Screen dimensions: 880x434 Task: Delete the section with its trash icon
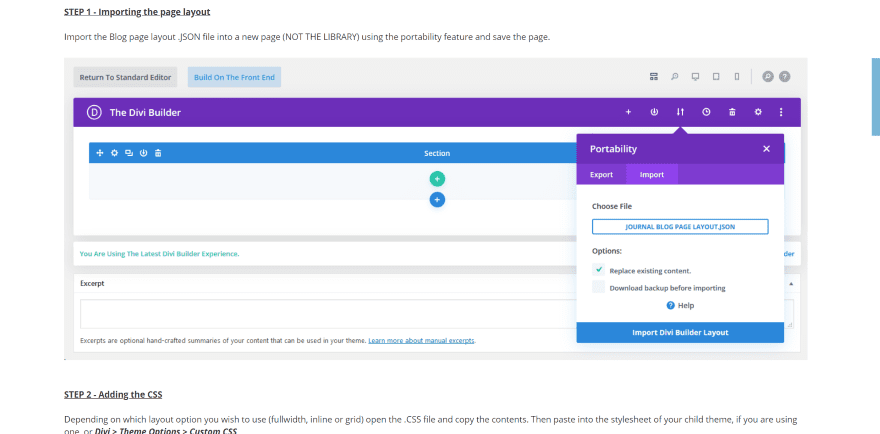pyautogui.click(x=158, y=153)
